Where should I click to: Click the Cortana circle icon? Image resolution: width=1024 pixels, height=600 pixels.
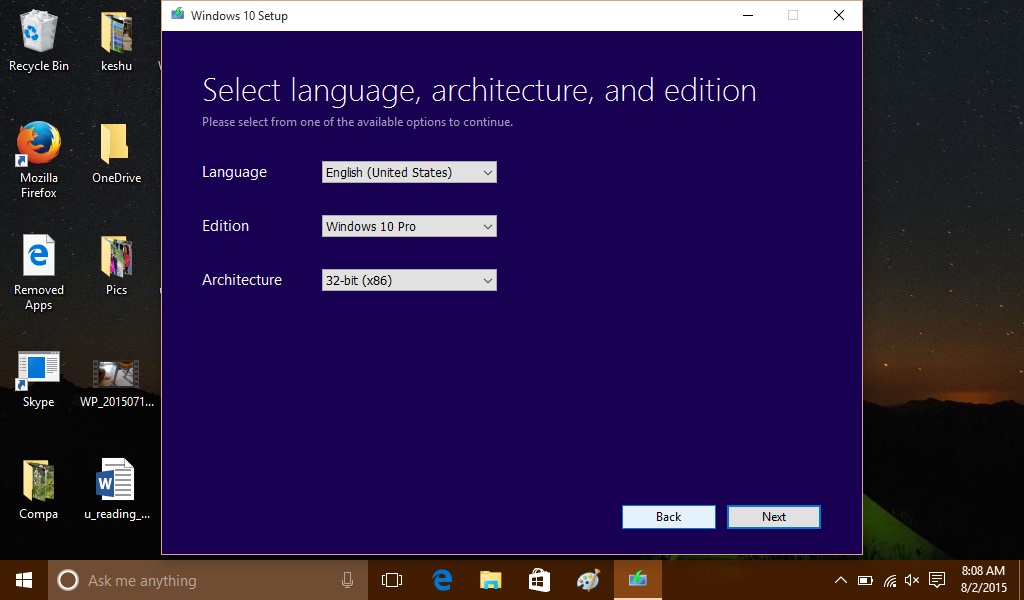(68, 580)
